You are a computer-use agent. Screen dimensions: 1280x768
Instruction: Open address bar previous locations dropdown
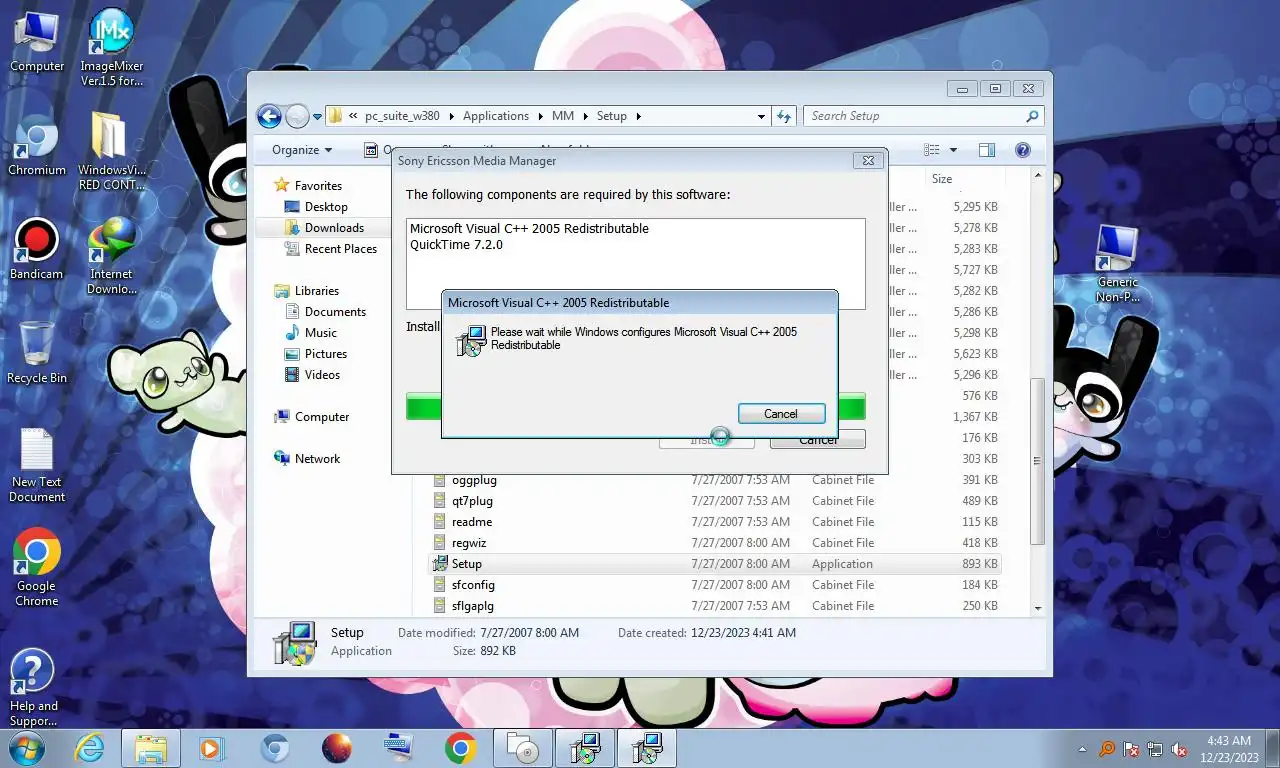pyautogui.click(x=762, y=116)
